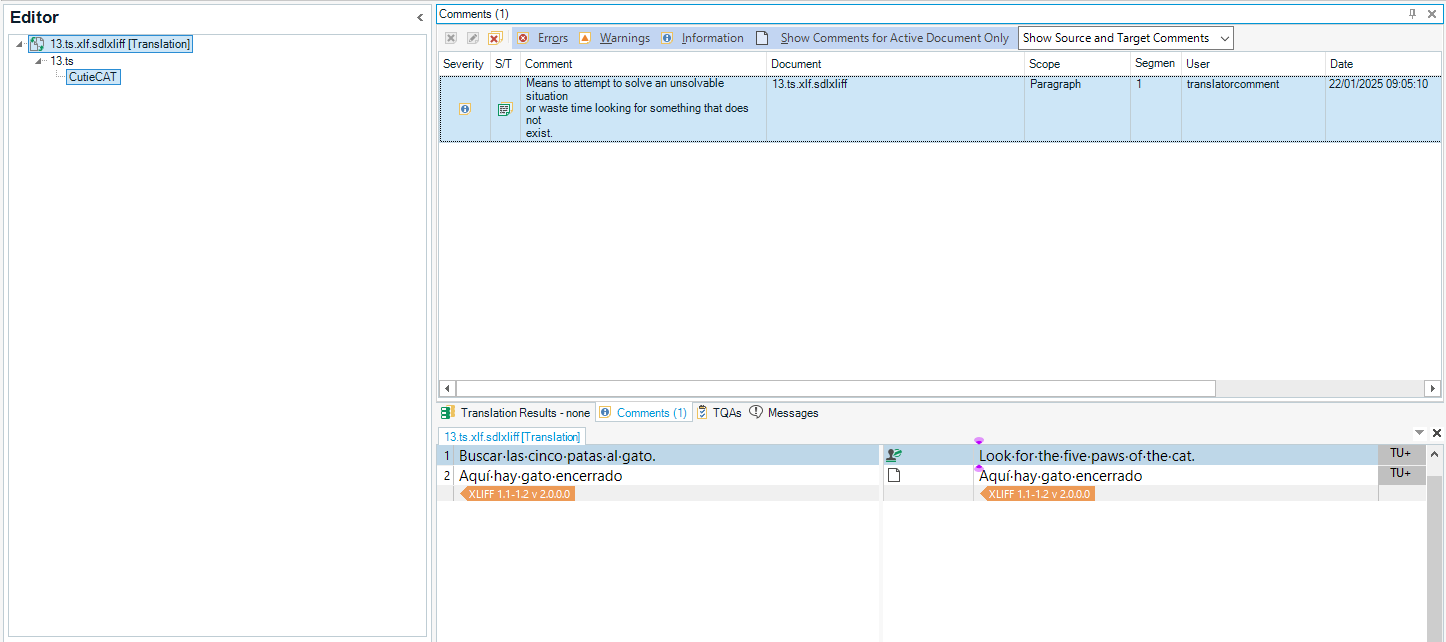This screenshot has height=642, width=1446.
Task: Switch to the Translation Results tab
Action: (x=516, y=413)
